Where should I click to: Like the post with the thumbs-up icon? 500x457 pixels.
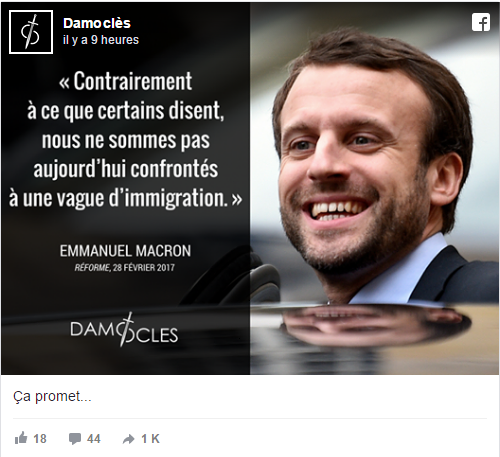pyautogui.click(x=21, y=438)
